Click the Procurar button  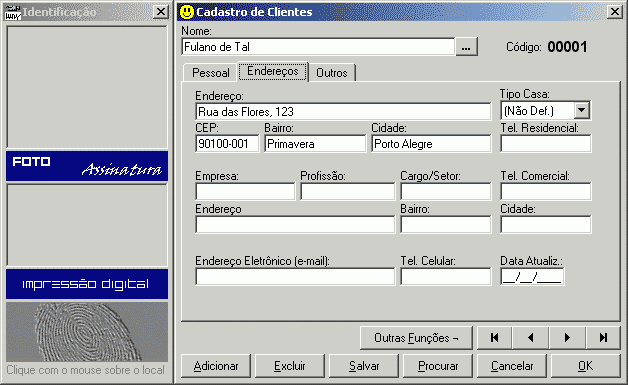pyautogui.click(x=438, y=366)
